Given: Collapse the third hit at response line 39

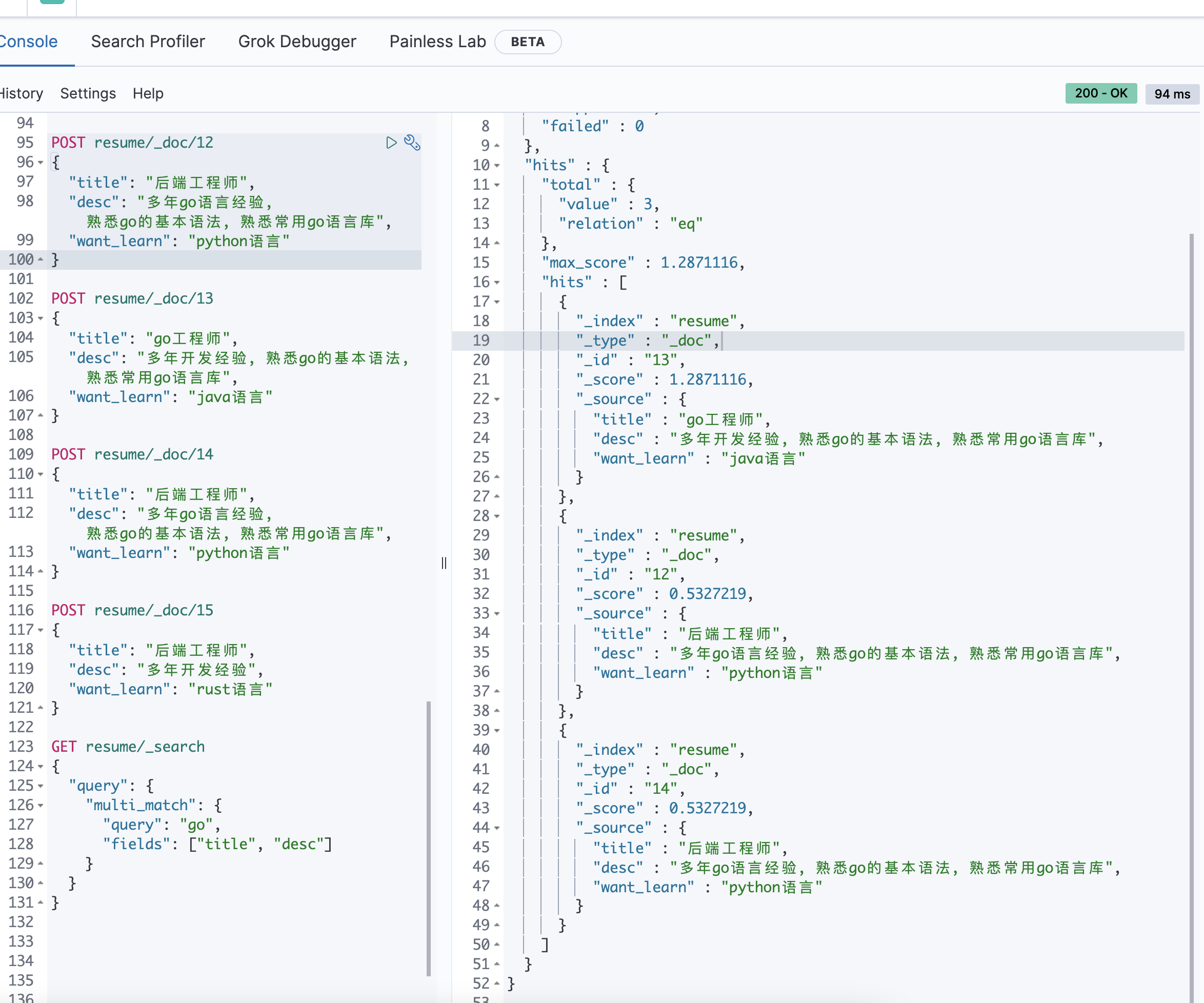Looking at the screenshot, I should tap(497, 731).
